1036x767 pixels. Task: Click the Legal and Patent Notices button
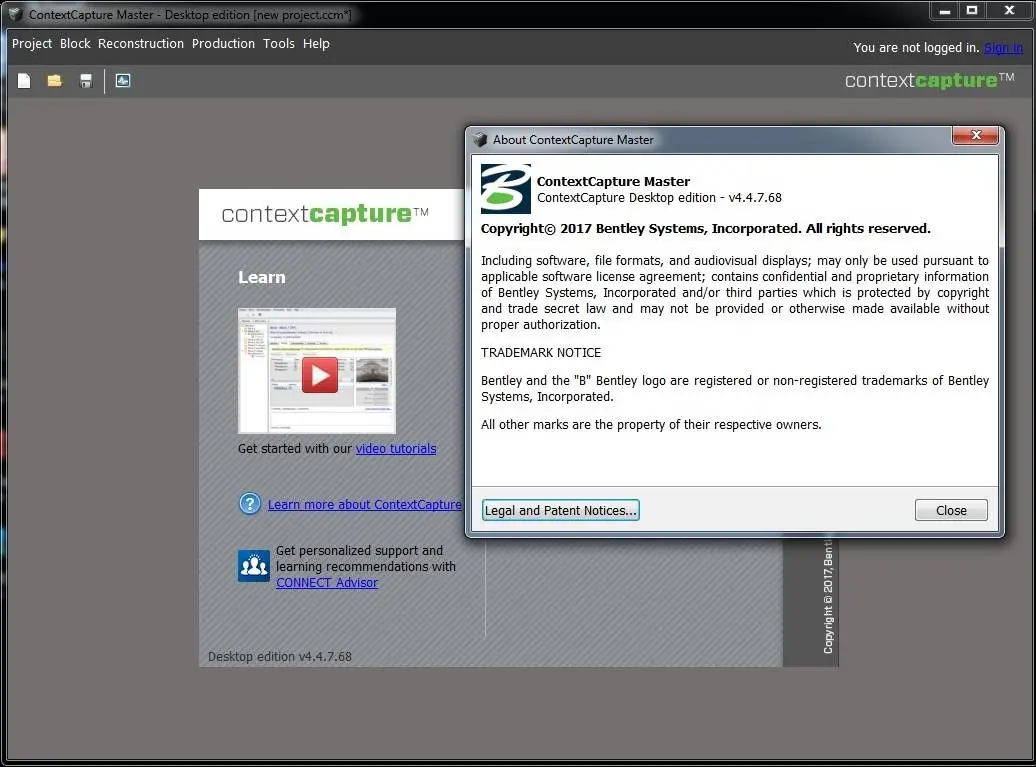(x=560, y=510)
